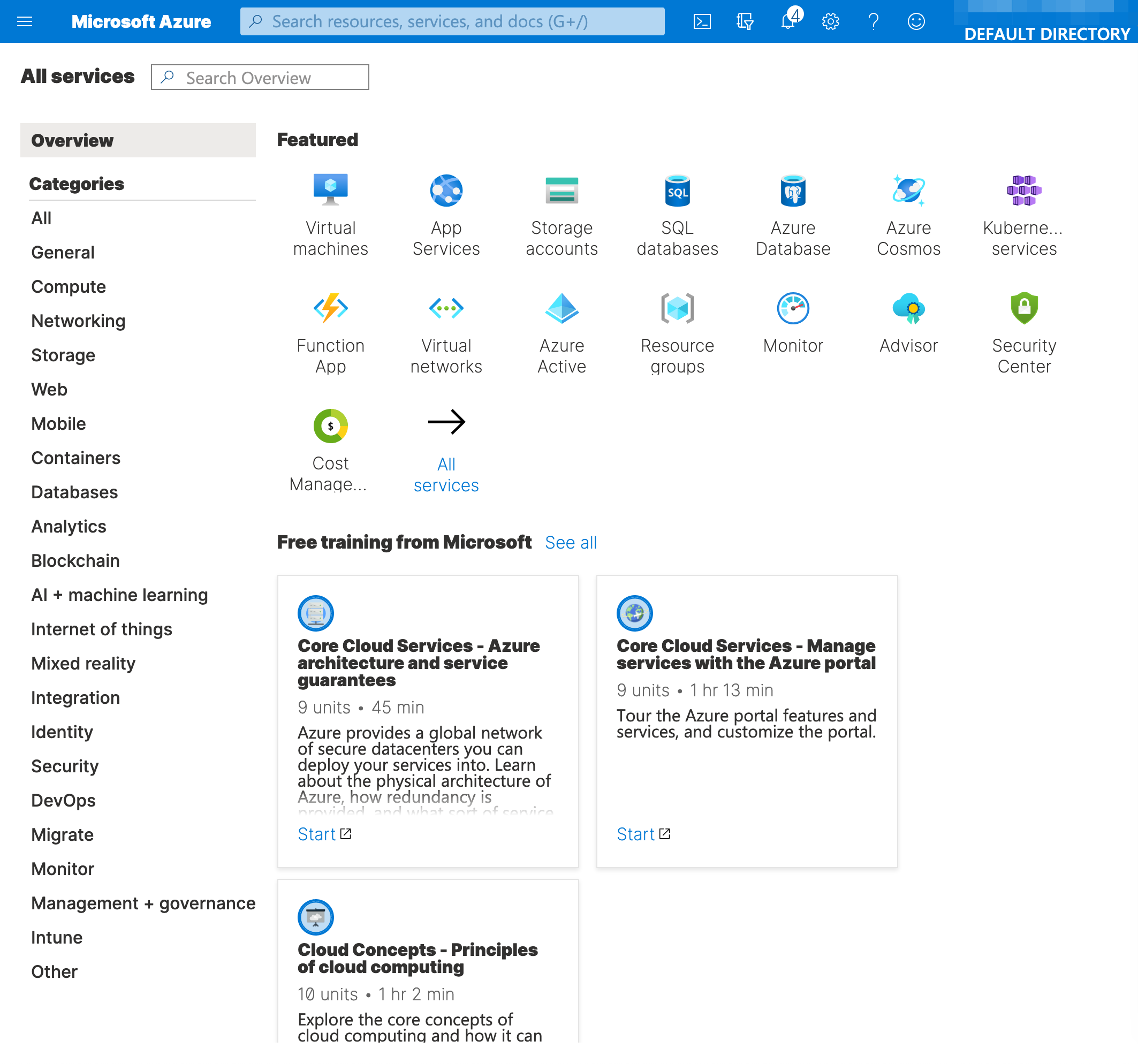This screenshot has width=1138, height=1064.
Task: Open Advisor
Action: point(908,323)
